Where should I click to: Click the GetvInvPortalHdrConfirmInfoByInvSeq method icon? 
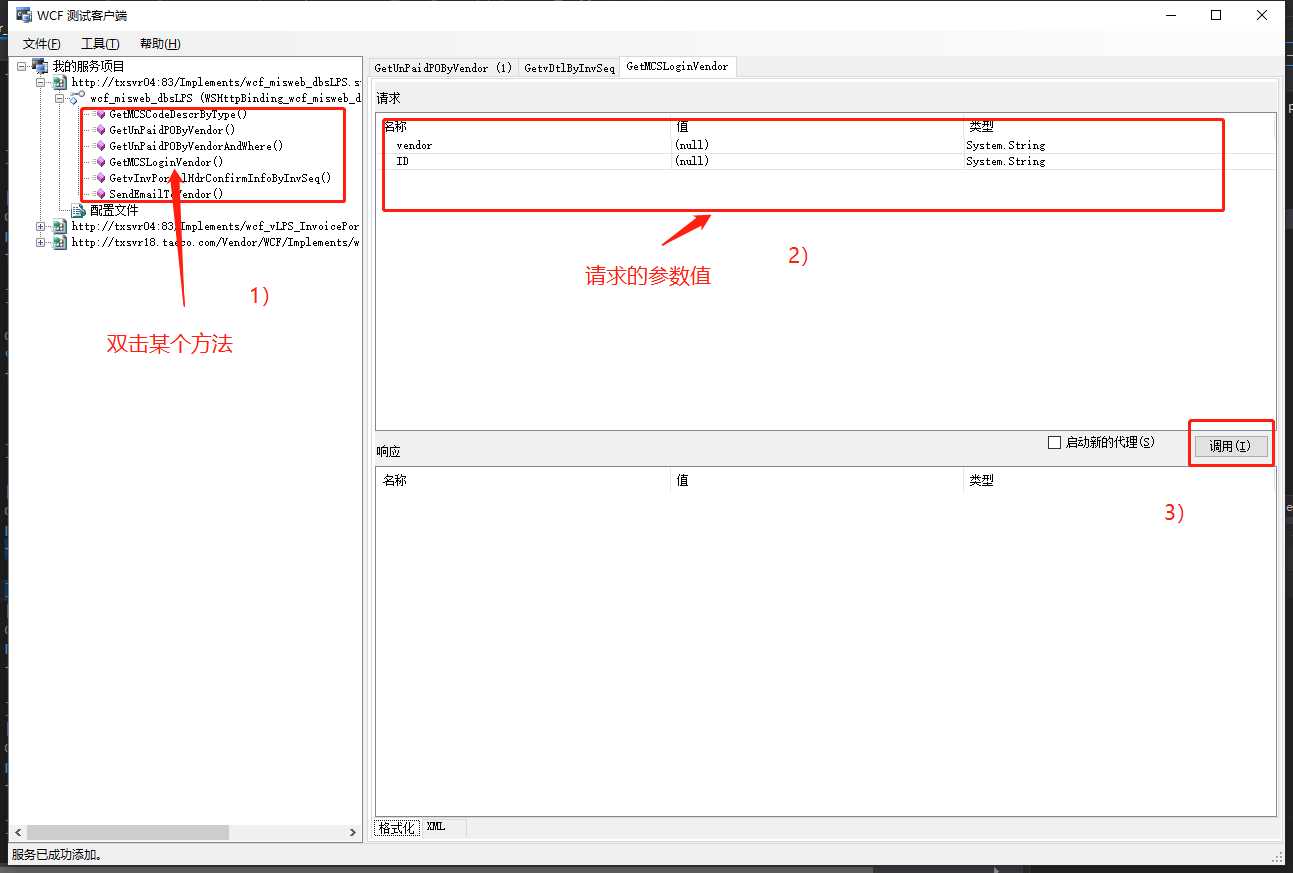[100, 178]
